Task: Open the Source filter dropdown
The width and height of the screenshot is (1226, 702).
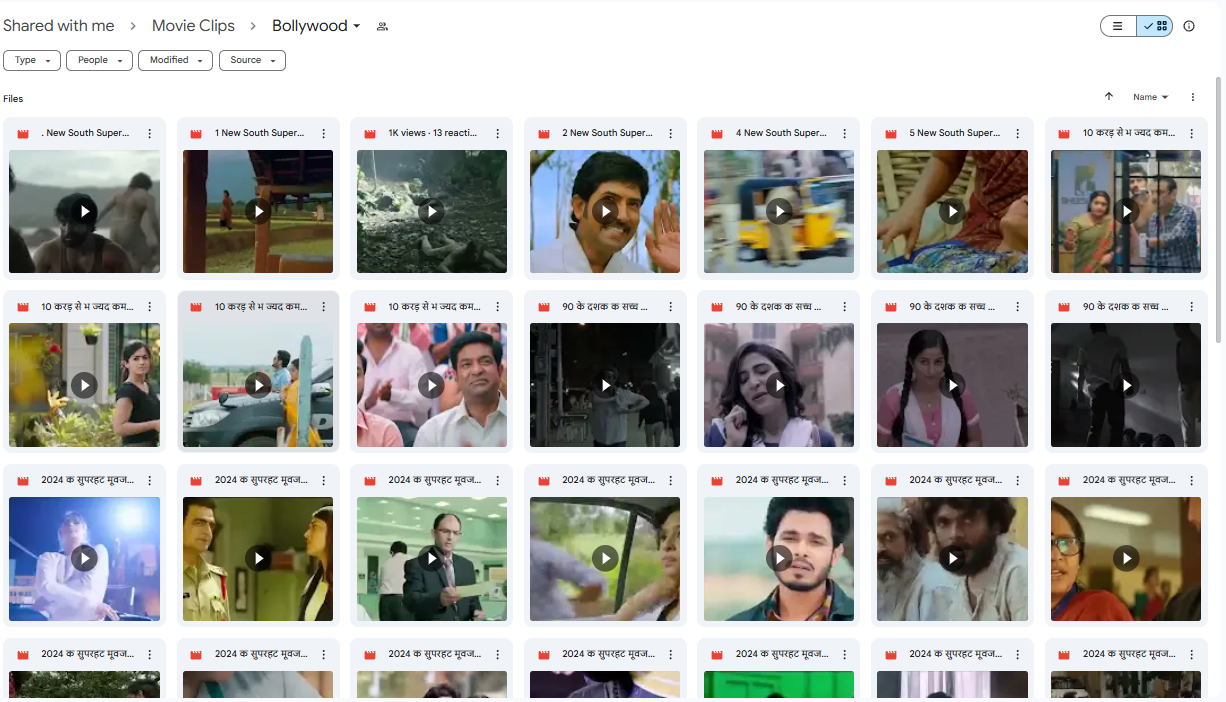Action: (252, 61)
